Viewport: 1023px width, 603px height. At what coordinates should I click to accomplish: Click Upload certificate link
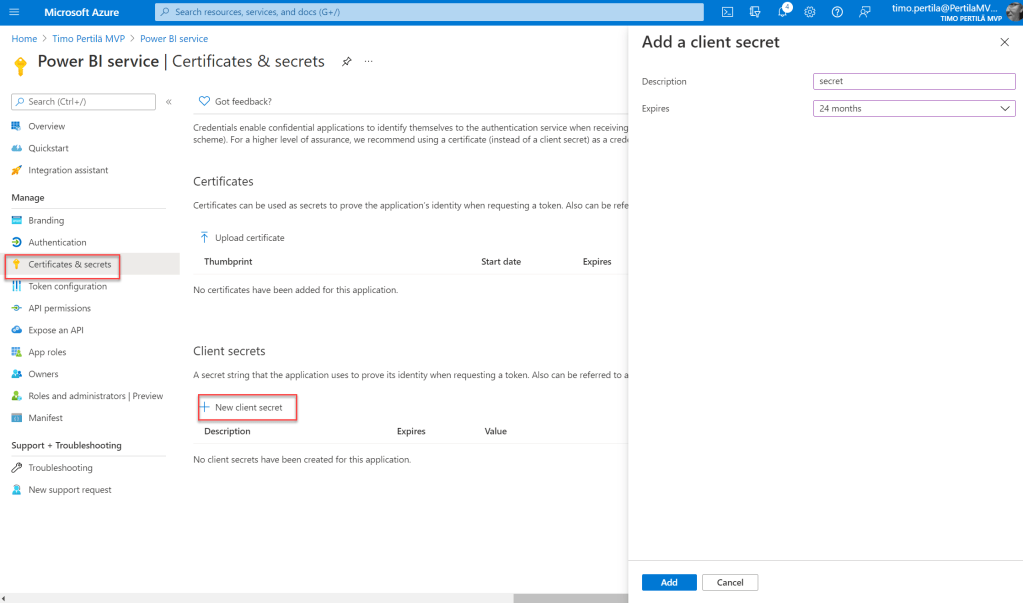click(x=248, y=238)
